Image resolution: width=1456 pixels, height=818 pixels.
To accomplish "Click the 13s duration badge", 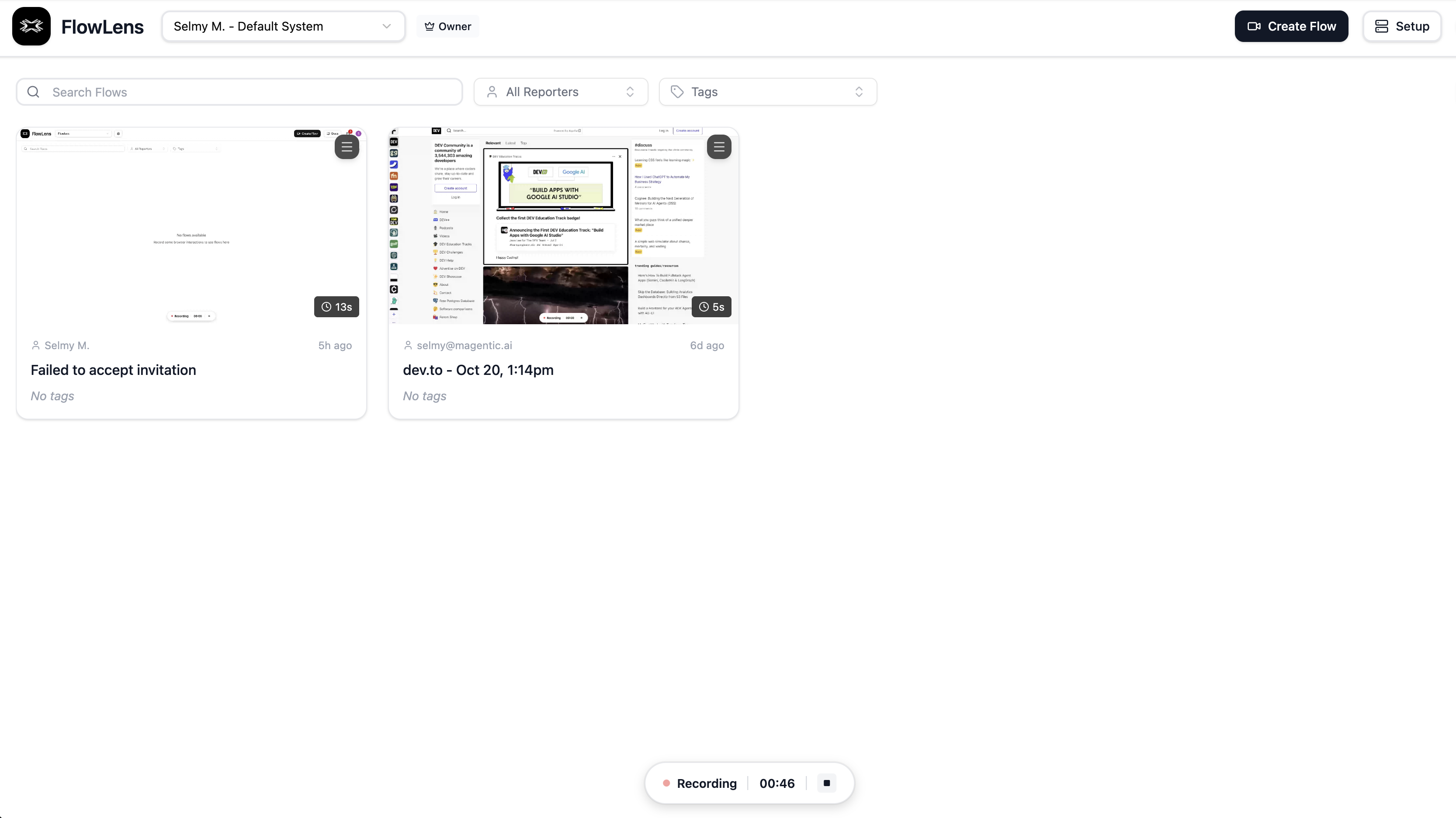I will click(x=336, y=306).
